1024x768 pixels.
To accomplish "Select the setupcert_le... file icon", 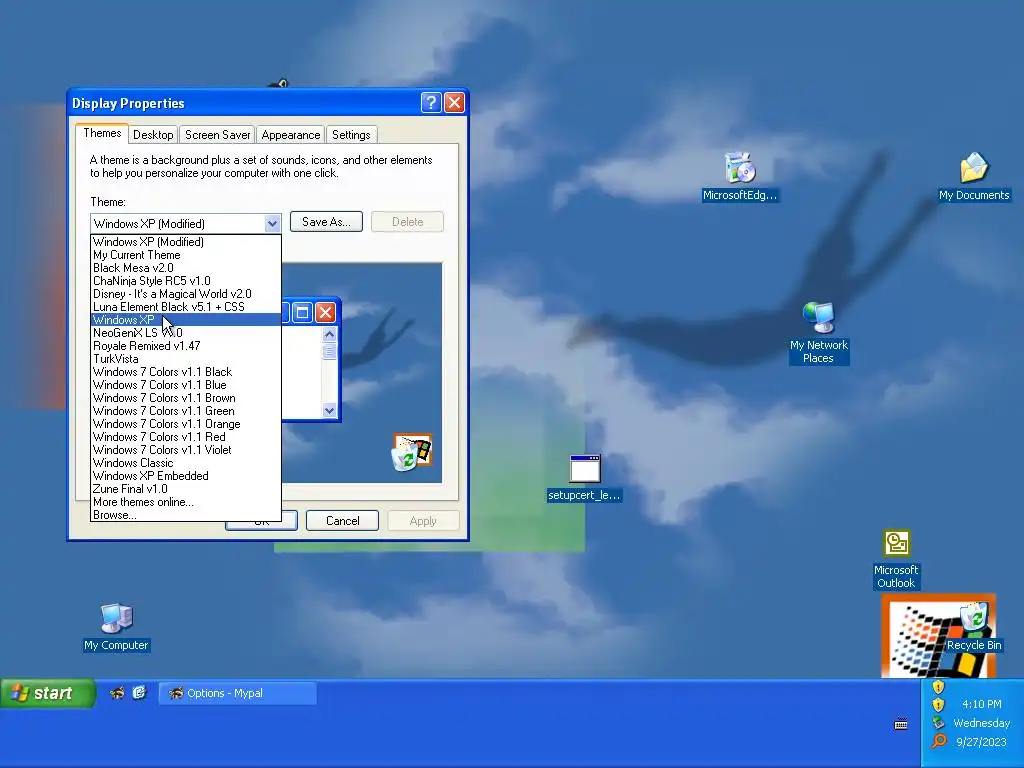I will pyautogui.click(x=584, y=478).
